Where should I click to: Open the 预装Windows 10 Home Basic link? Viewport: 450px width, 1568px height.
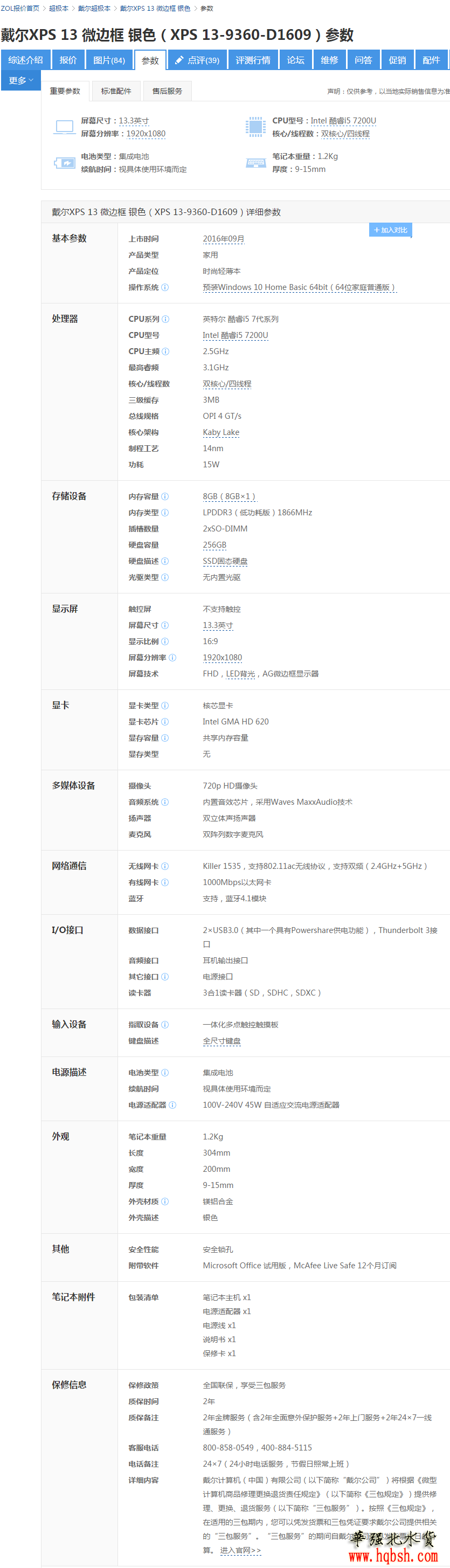(x=300, y=287)
